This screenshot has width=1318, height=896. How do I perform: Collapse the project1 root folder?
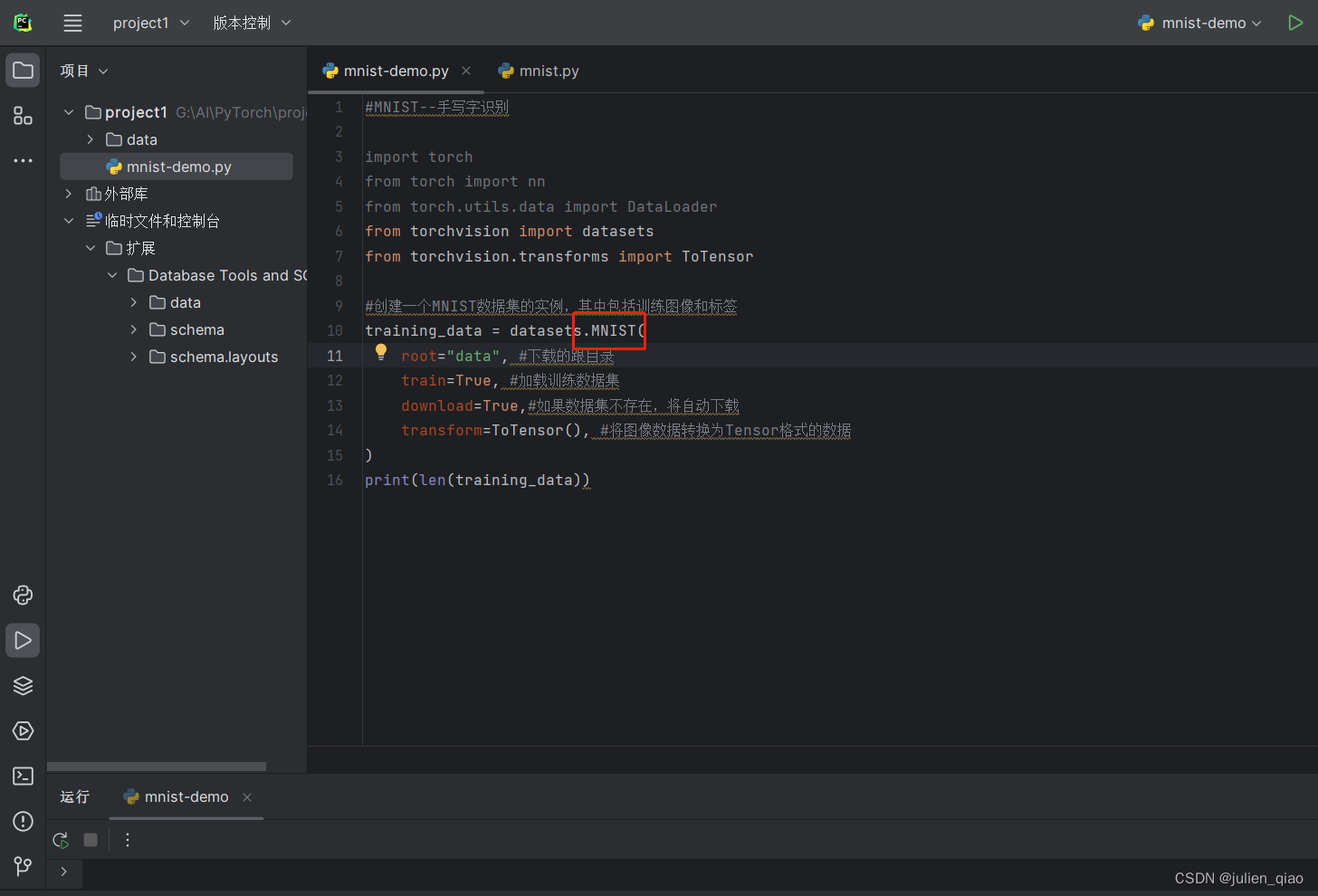click(69, 112)
